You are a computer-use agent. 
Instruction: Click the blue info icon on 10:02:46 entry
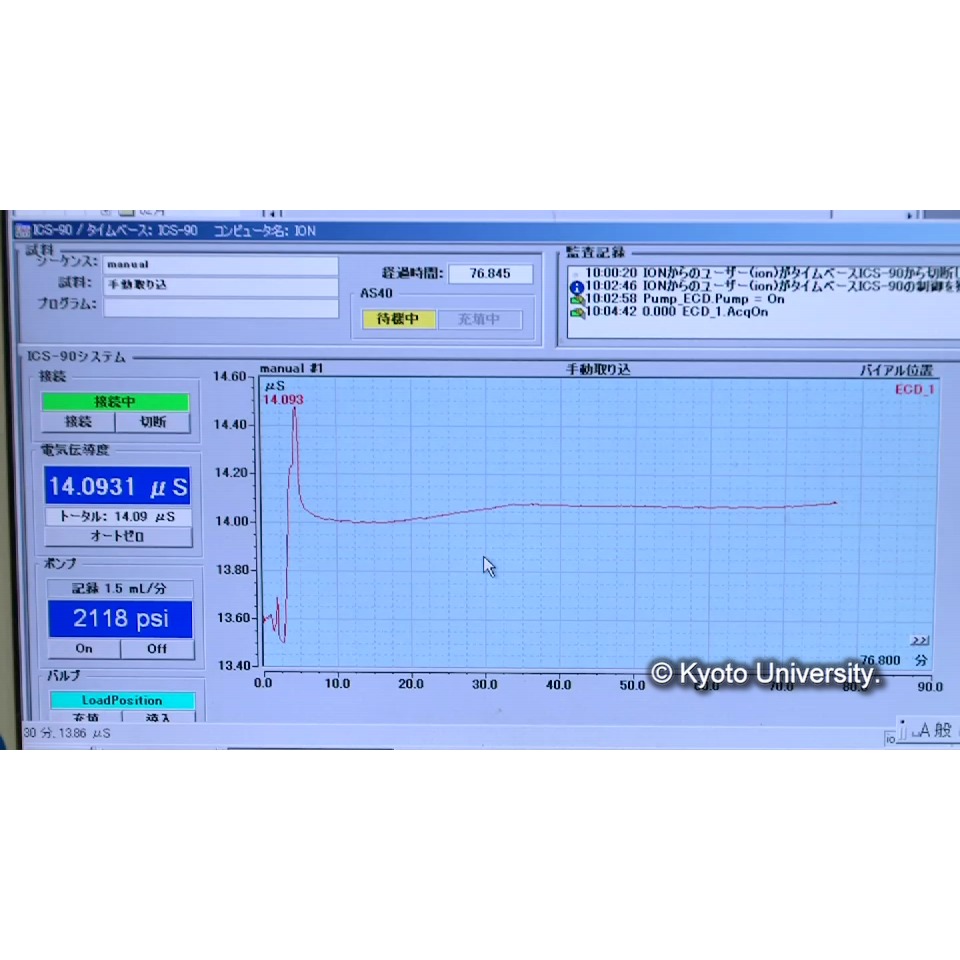(x=576, y=286)
